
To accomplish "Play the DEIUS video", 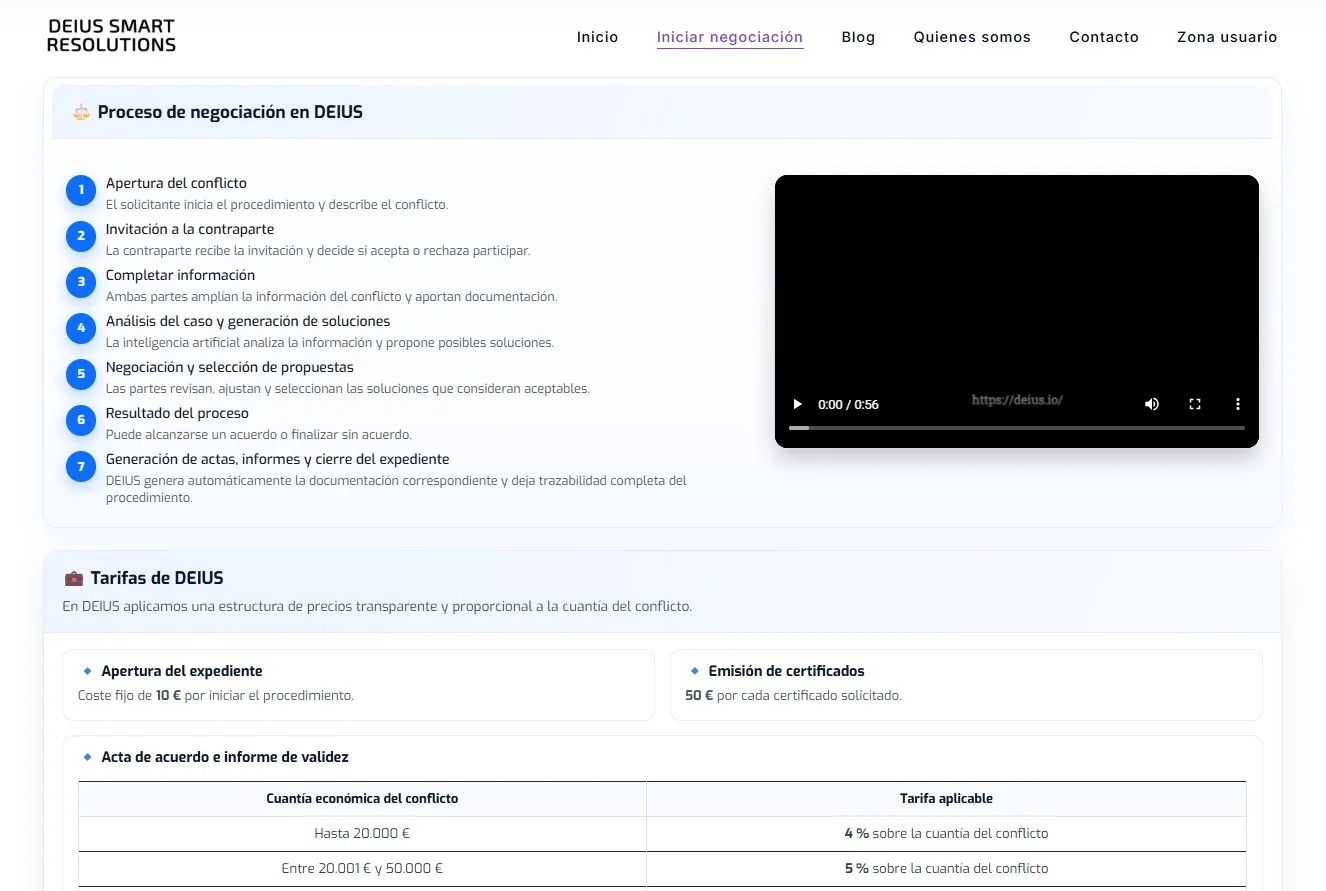I will (x=798, y=404).
